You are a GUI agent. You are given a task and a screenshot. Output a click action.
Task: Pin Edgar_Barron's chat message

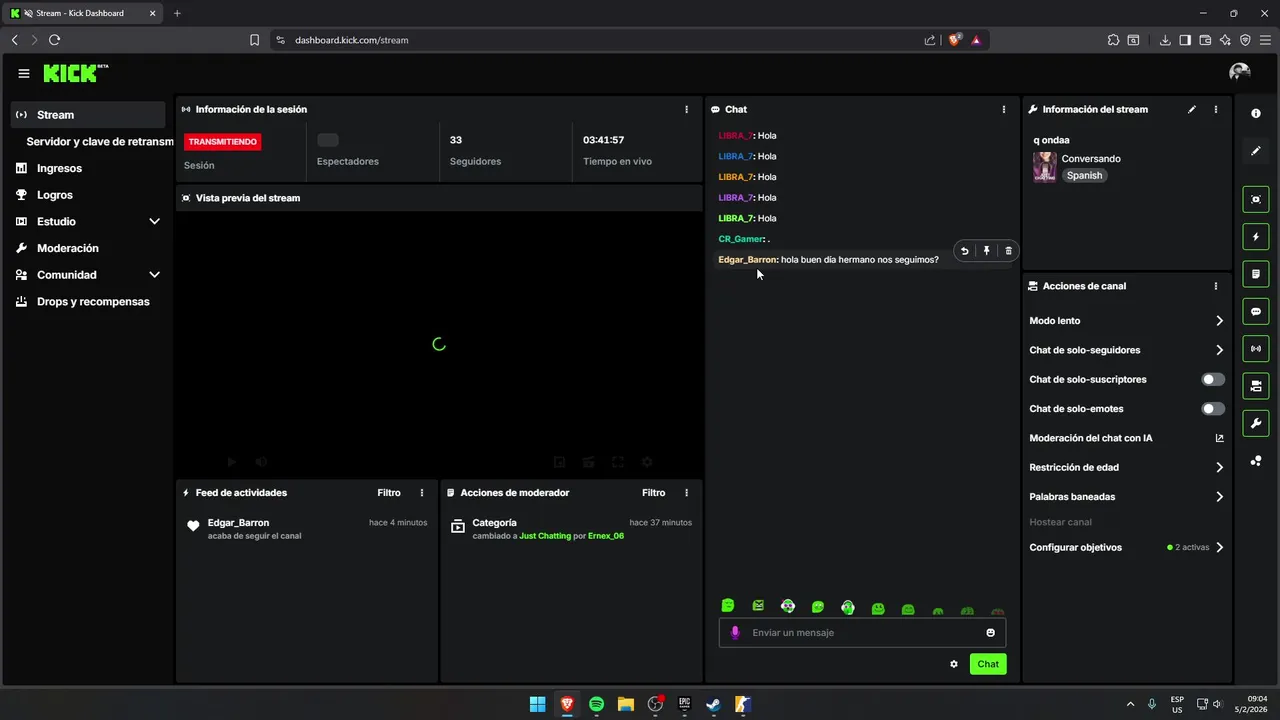click(x=986, y=251)
